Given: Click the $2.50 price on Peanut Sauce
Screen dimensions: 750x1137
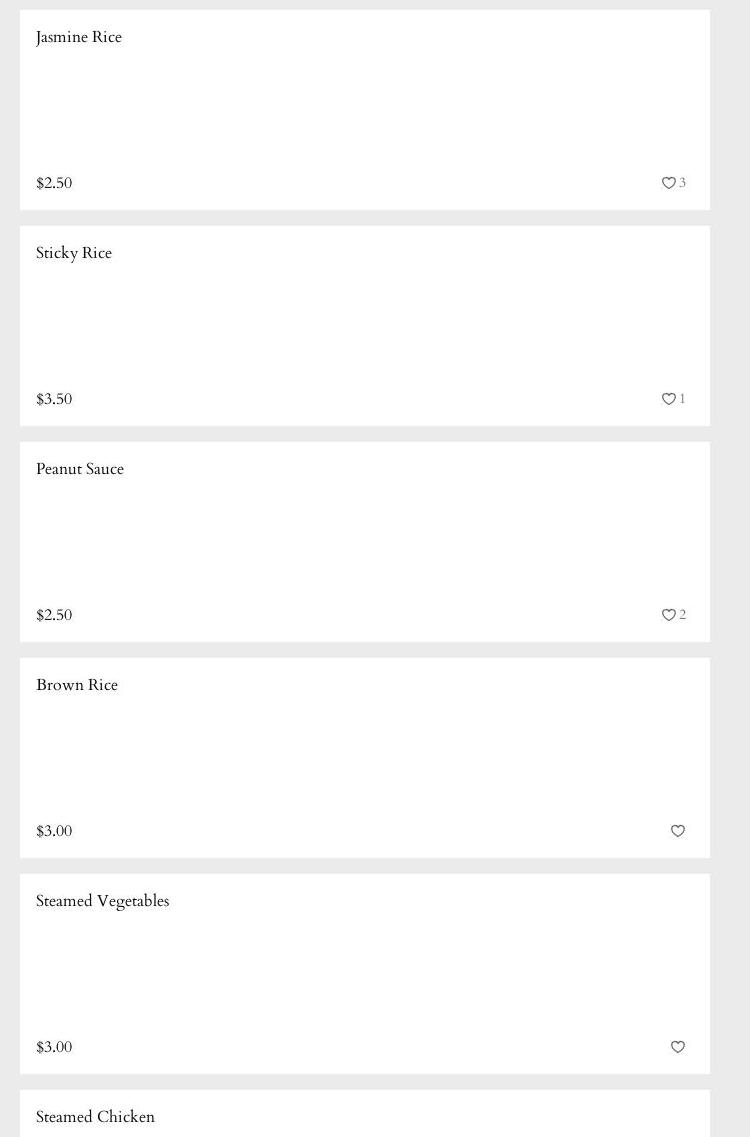Looking at the screenshot, I should pyautogui.click(x=54, y=615).
